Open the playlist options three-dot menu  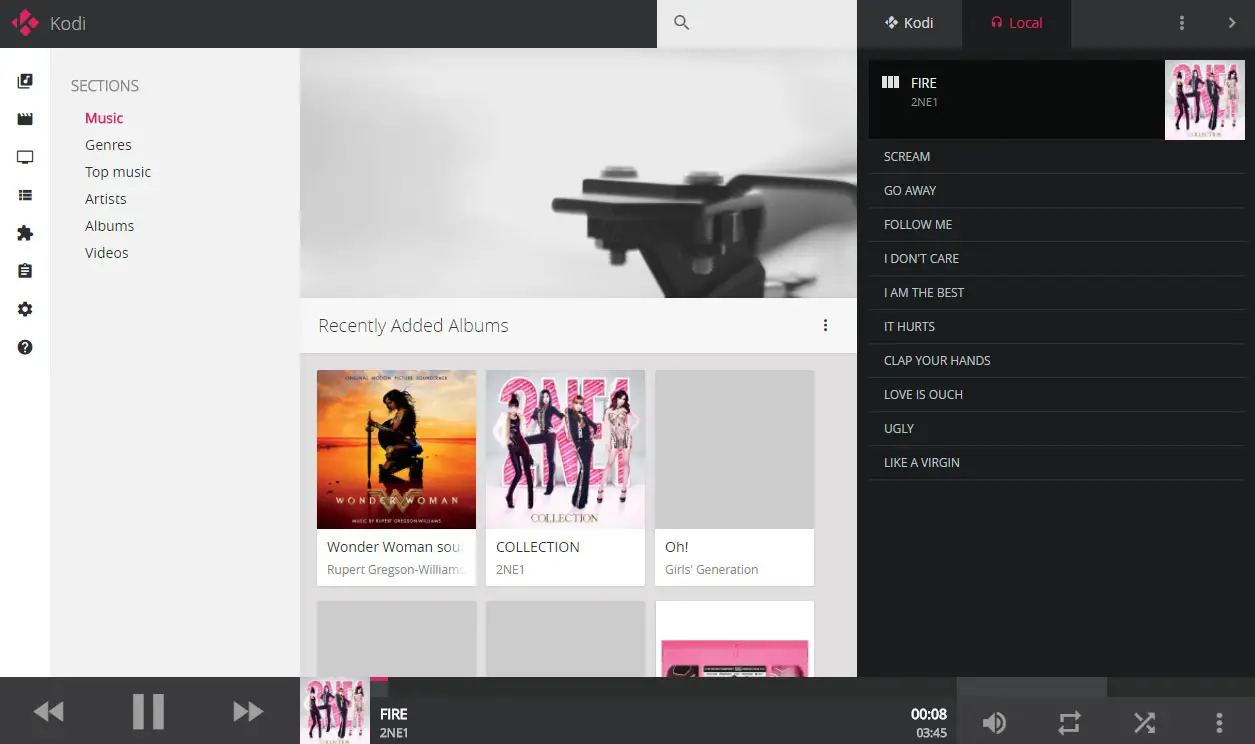point(1182,23)
